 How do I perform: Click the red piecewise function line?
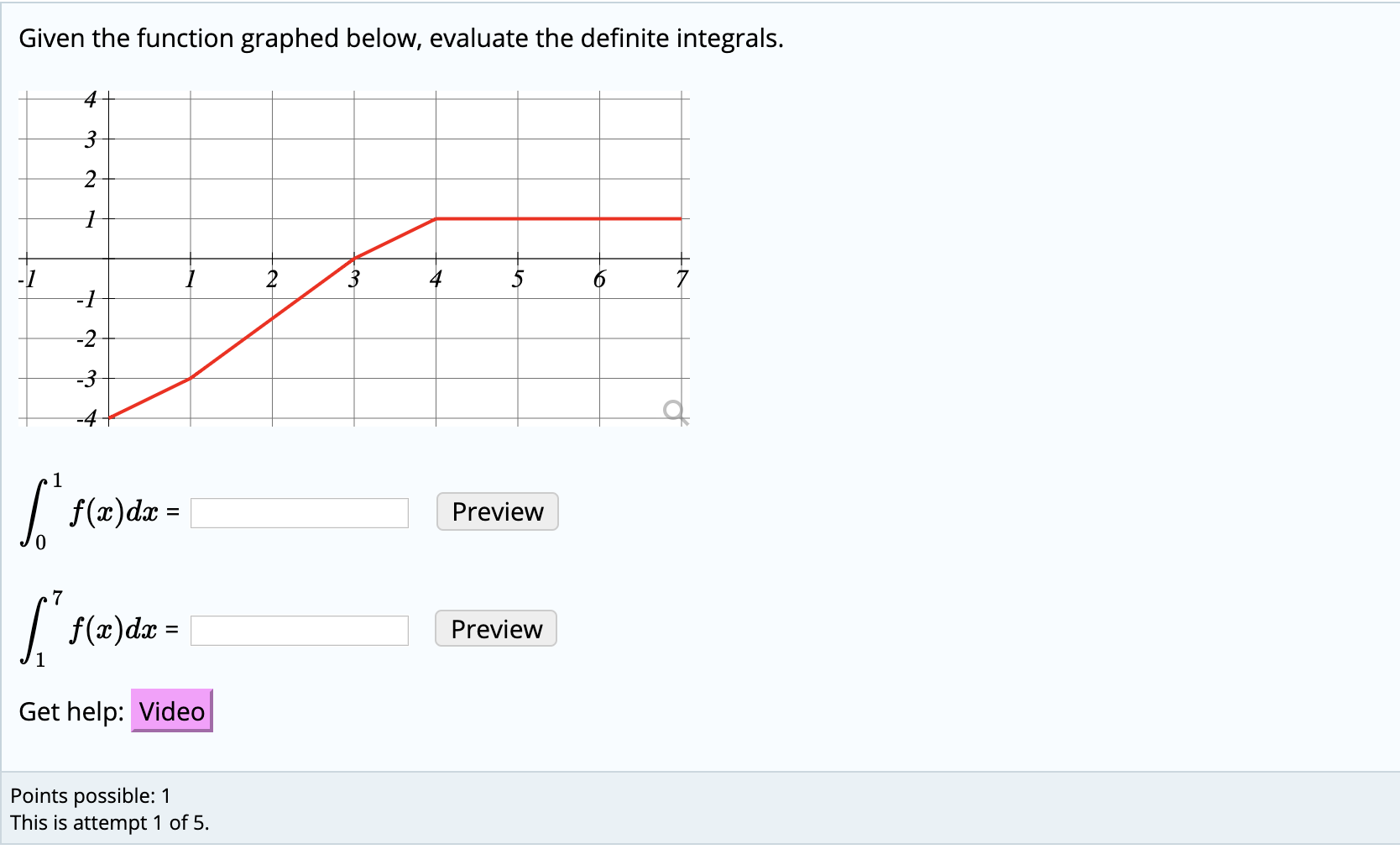click(546, 219)
